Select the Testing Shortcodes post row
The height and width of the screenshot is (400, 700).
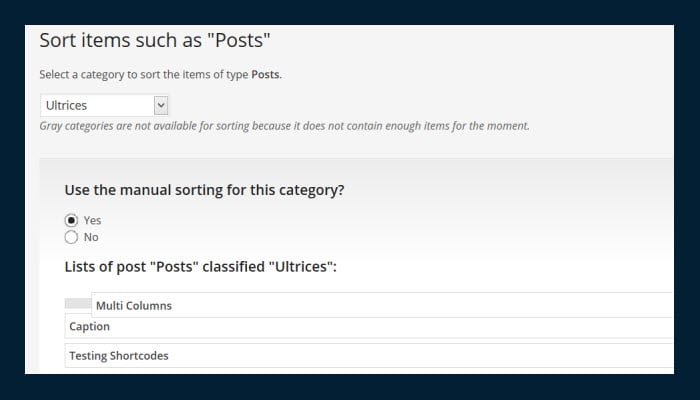[370, 355]
